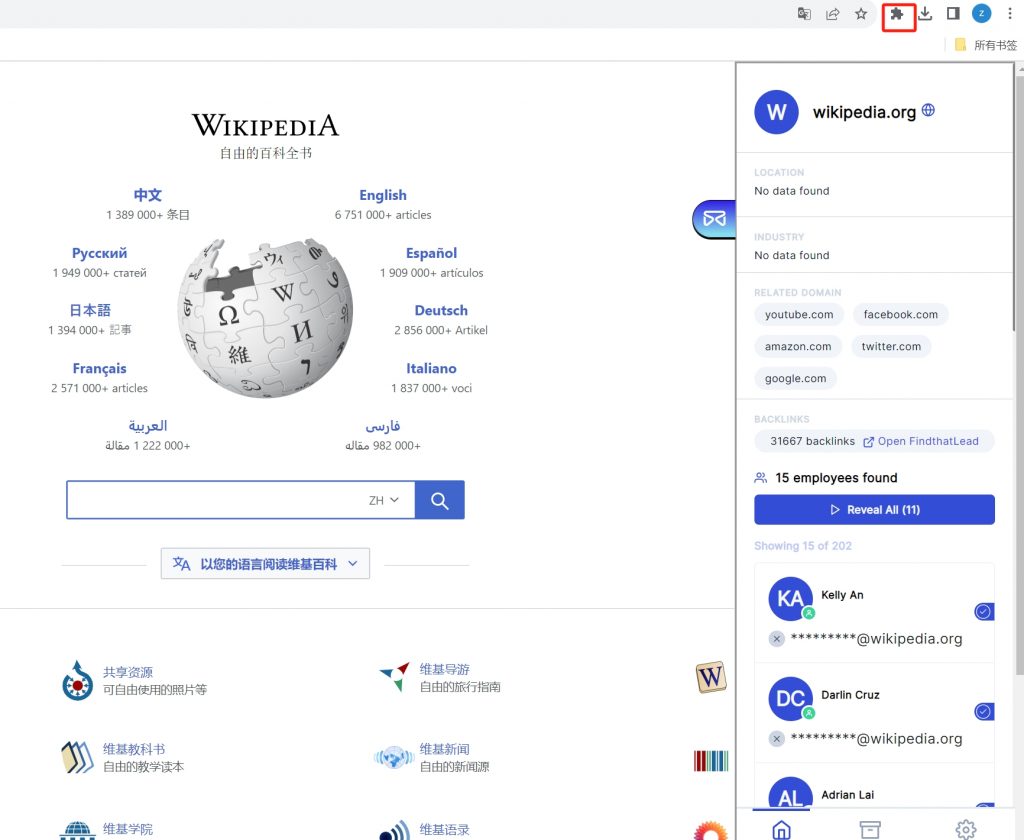This screenshot has width=1024, height=840.
Task: Open the browser extensions puzzle icon
Action: pos(897,14)
